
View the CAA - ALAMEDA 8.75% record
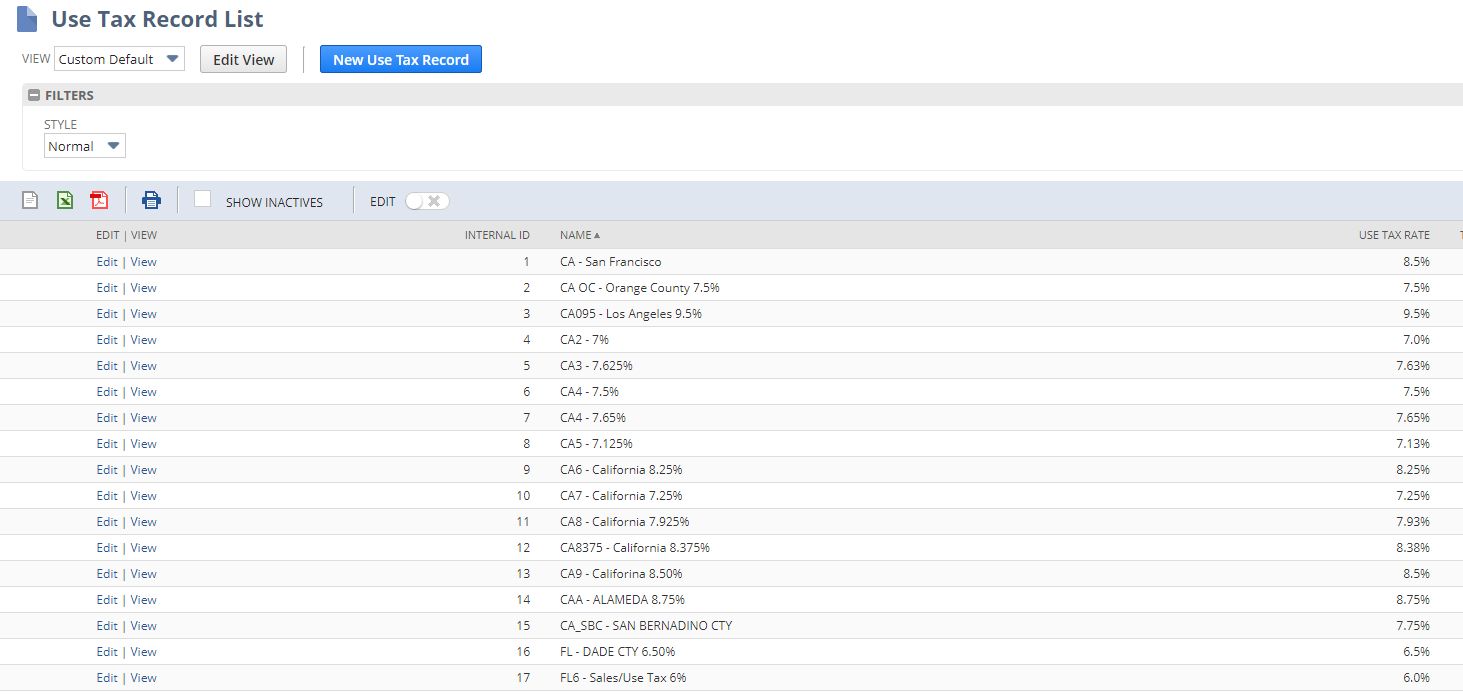[144, 600]
